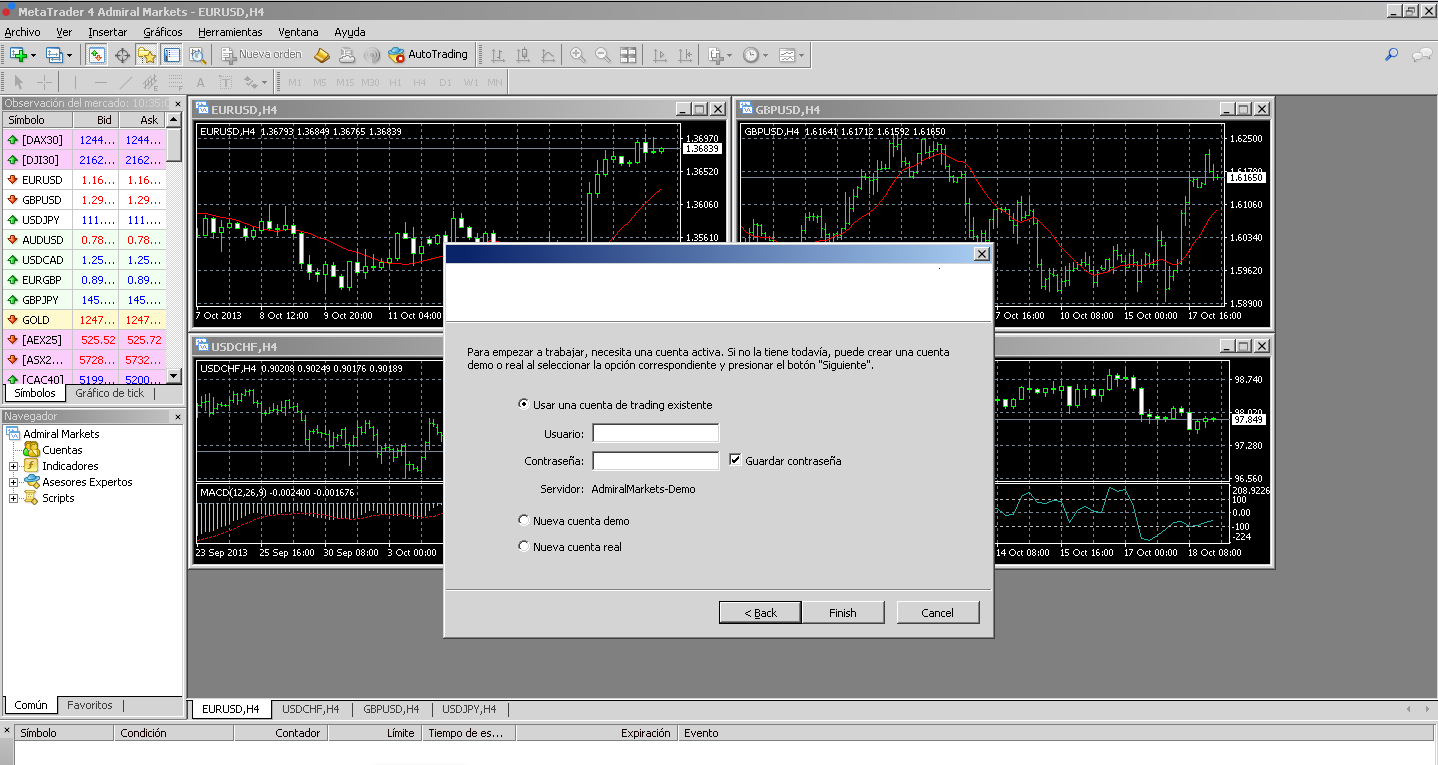Open the periodicity clock dropdown arrow
Screen dimensions: 1438x765
765,55
